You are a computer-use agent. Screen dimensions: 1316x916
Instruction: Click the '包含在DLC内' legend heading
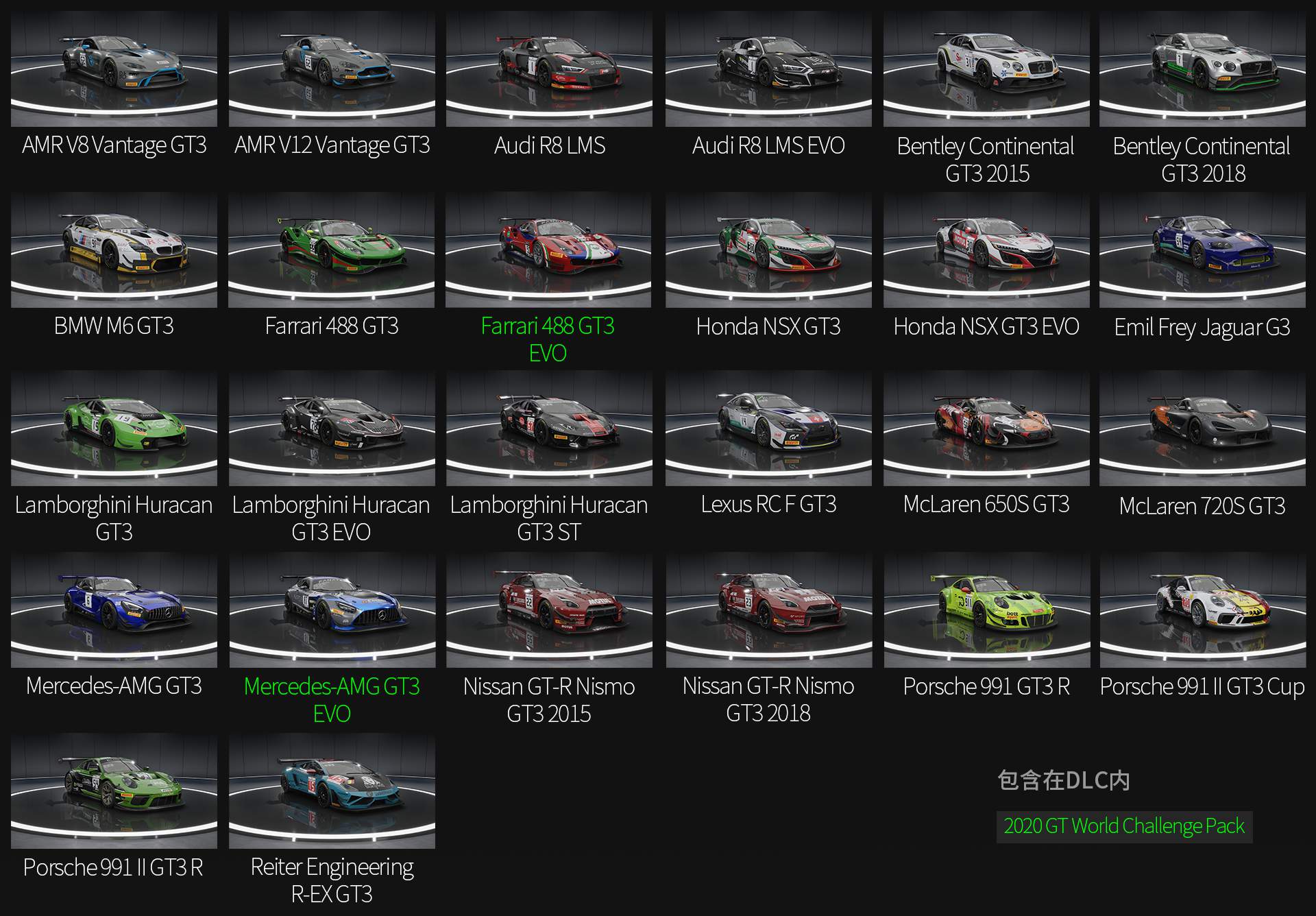coord(1064,780)
